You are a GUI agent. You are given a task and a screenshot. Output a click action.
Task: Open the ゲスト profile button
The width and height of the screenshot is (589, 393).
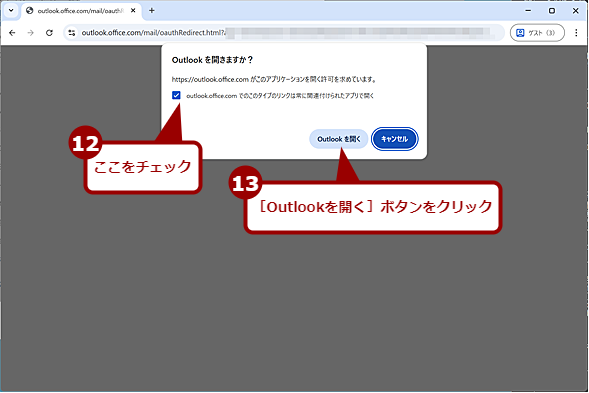(x=537, y=33)
